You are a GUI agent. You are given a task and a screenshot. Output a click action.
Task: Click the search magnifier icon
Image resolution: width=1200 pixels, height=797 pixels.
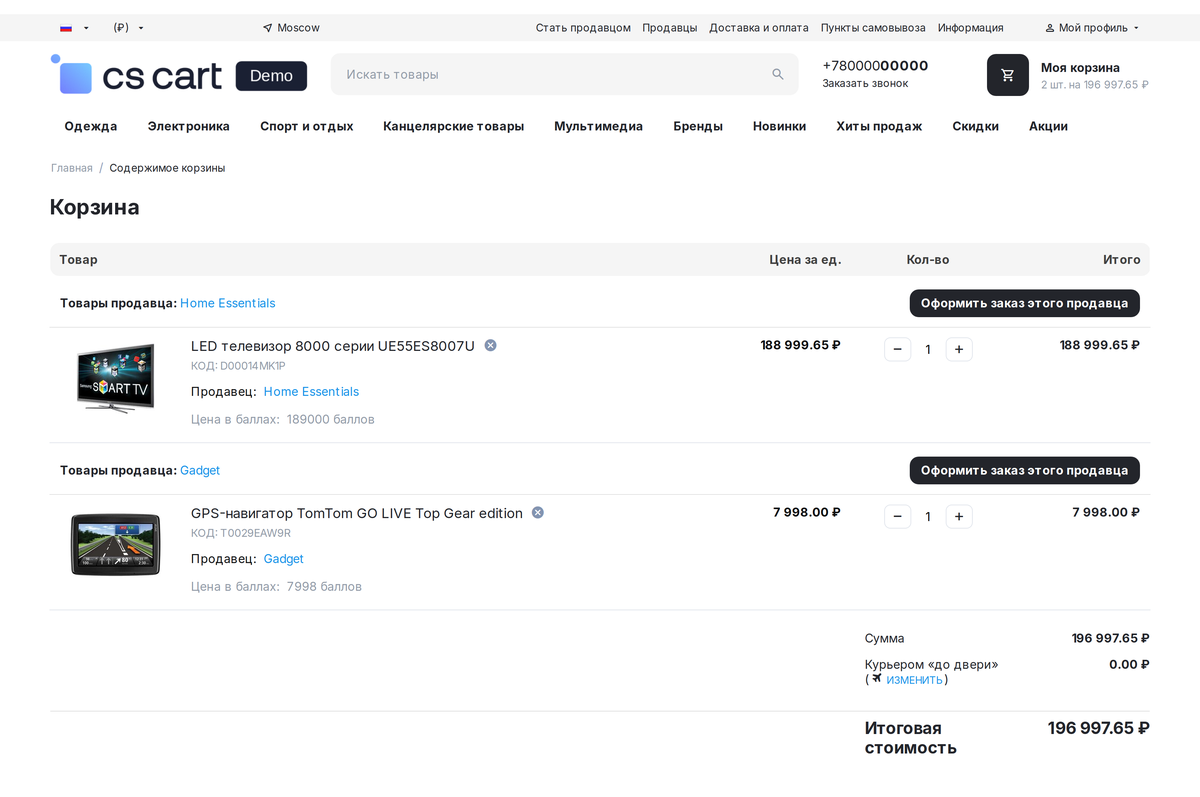pos(778,74)
